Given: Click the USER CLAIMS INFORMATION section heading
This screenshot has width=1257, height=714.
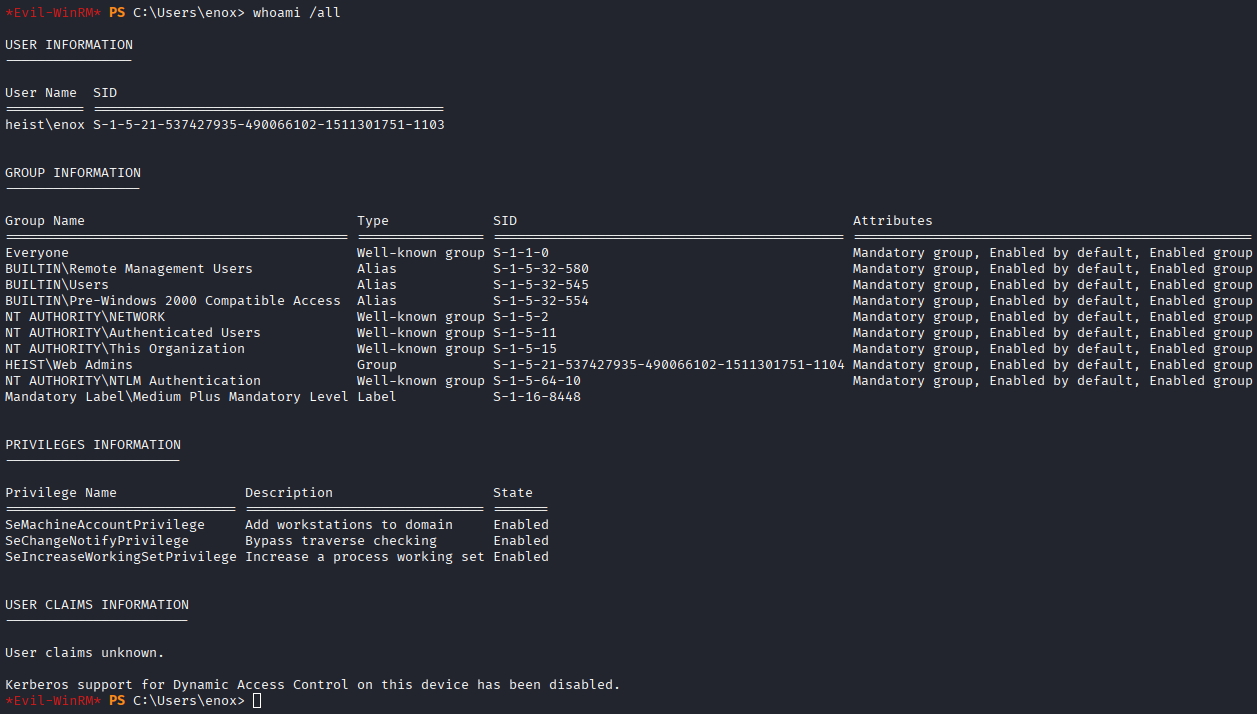Looking at the screenshot, I should [97, 605].
